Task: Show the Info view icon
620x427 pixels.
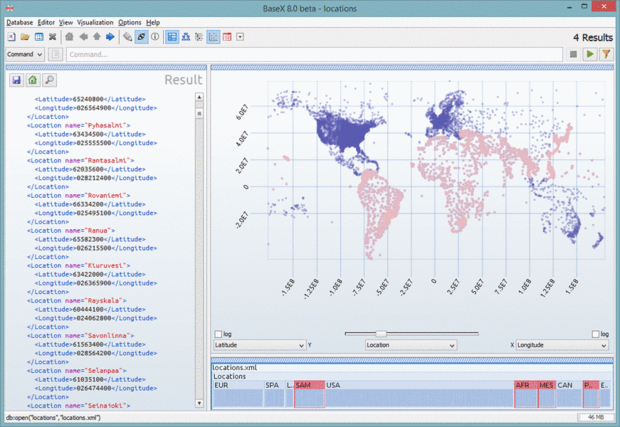Action: coord(155,37)
